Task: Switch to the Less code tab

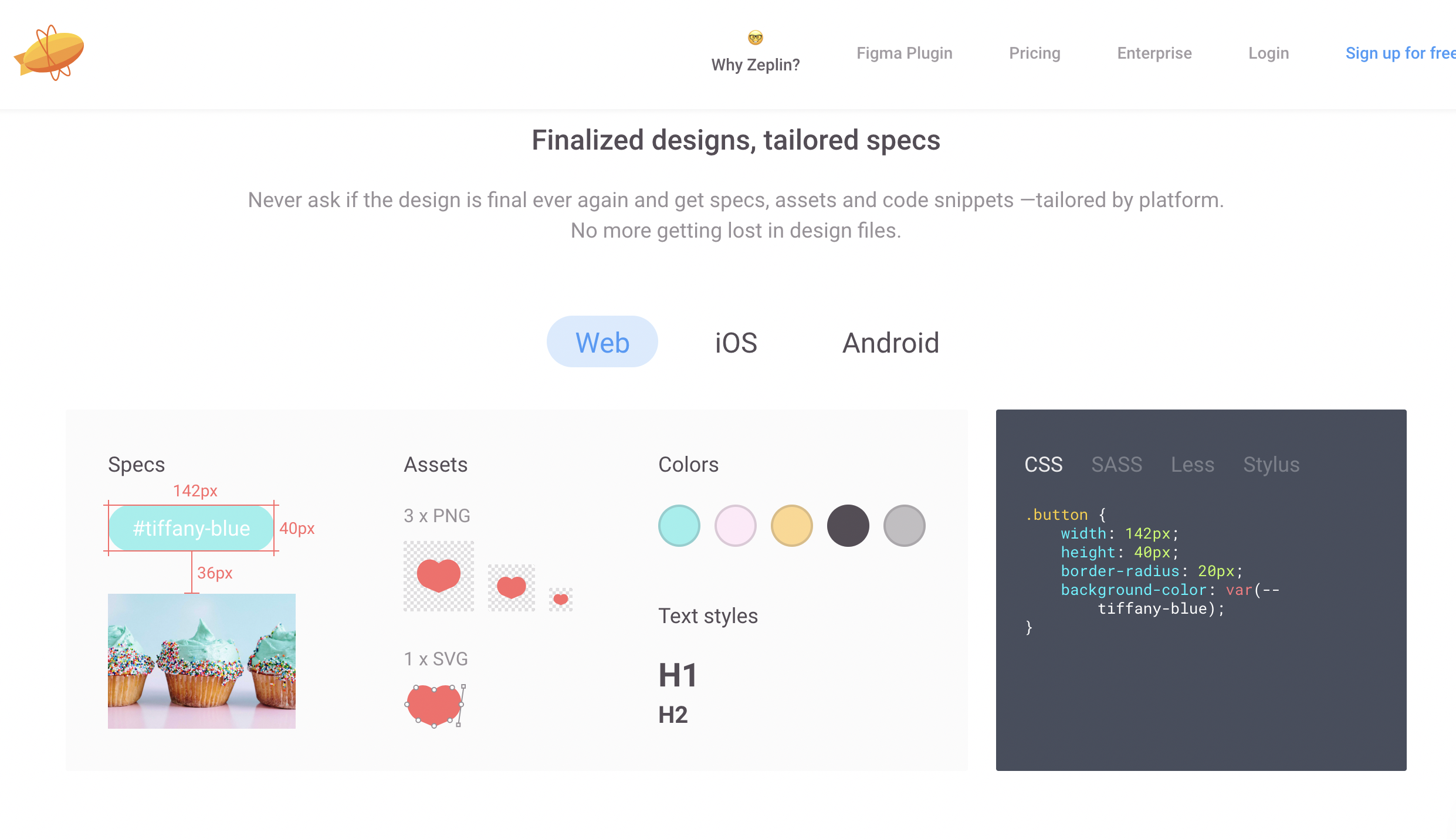Action: [1193, 464]
